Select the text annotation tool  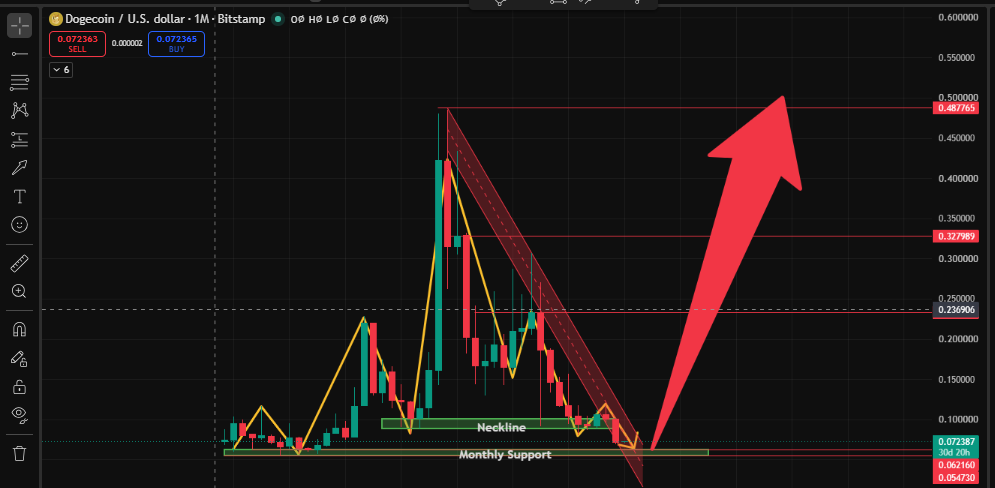click(x=20, y=196)
